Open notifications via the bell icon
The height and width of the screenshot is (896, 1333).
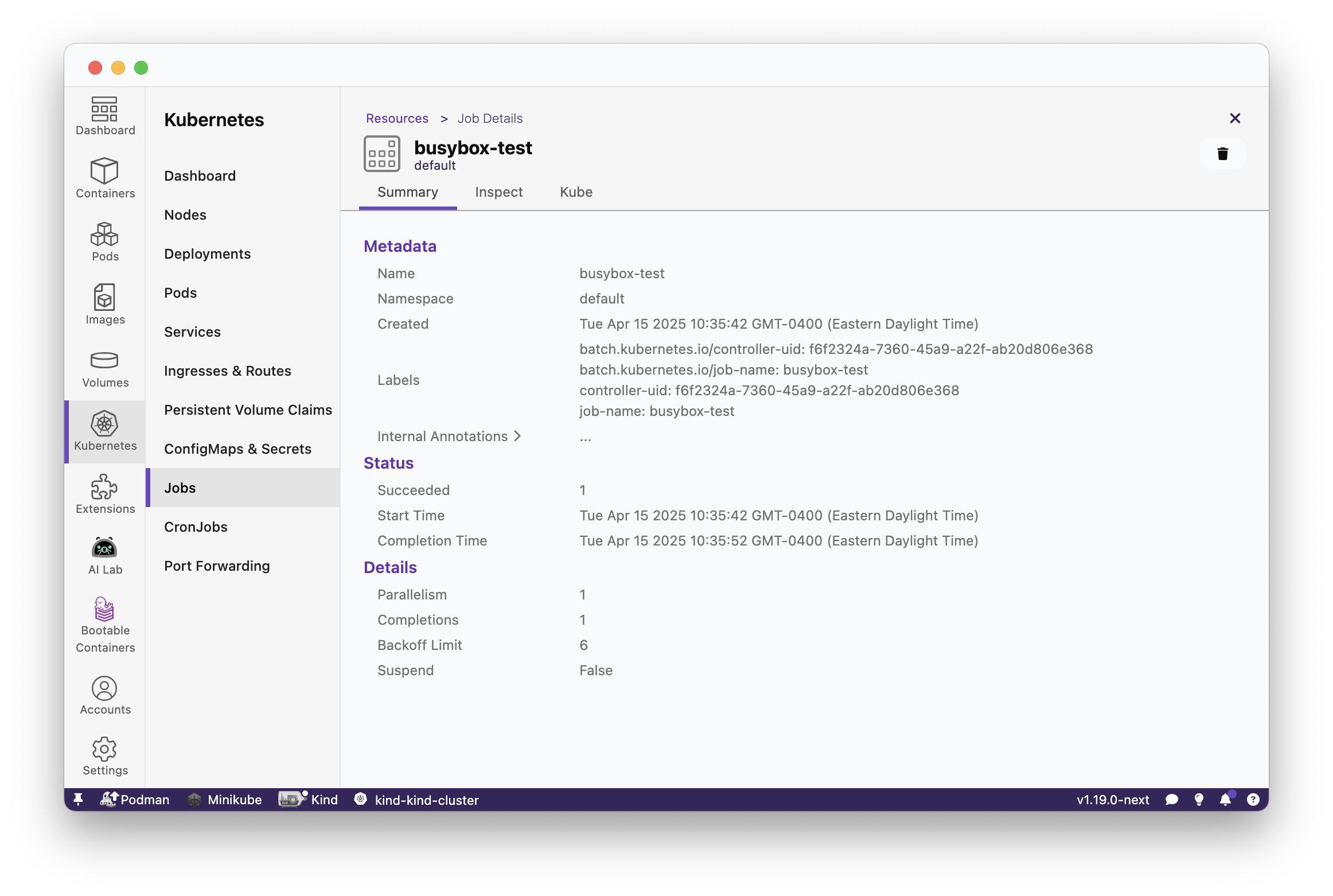(x=1226, y=800)
